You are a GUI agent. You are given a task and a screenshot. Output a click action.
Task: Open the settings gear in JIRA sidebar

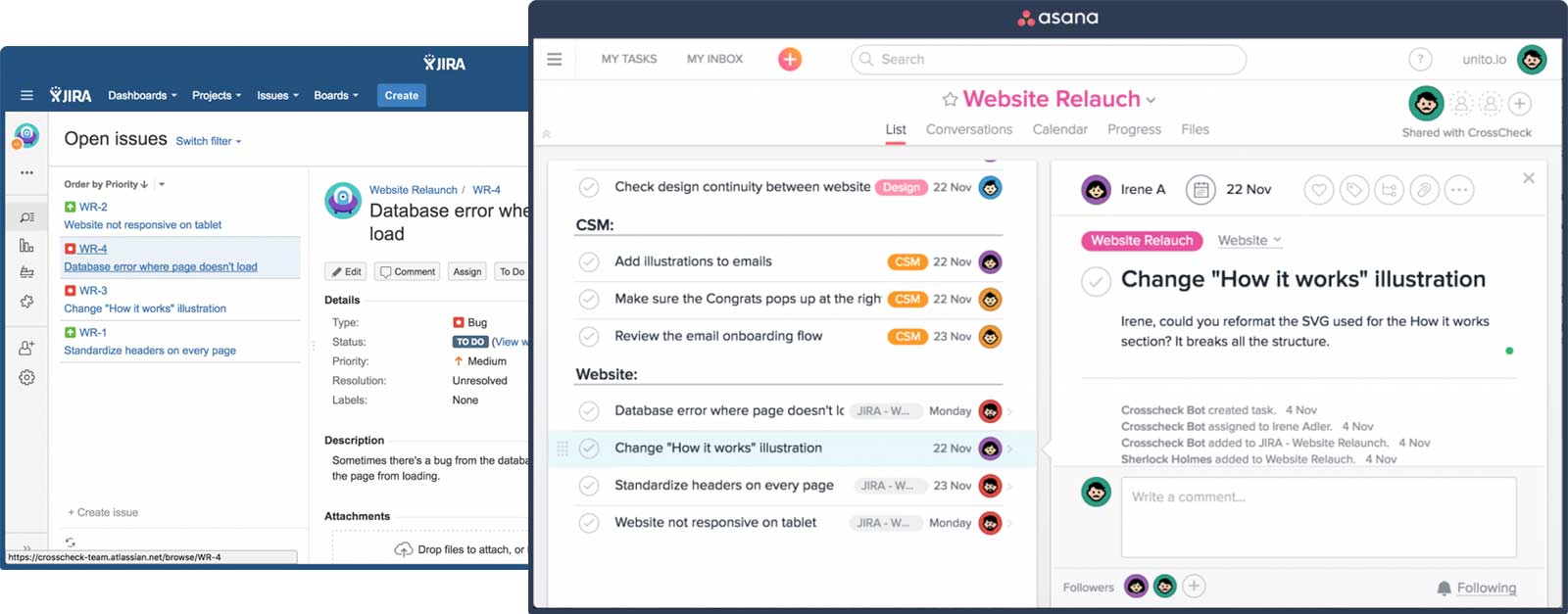(x=26, y=377)
